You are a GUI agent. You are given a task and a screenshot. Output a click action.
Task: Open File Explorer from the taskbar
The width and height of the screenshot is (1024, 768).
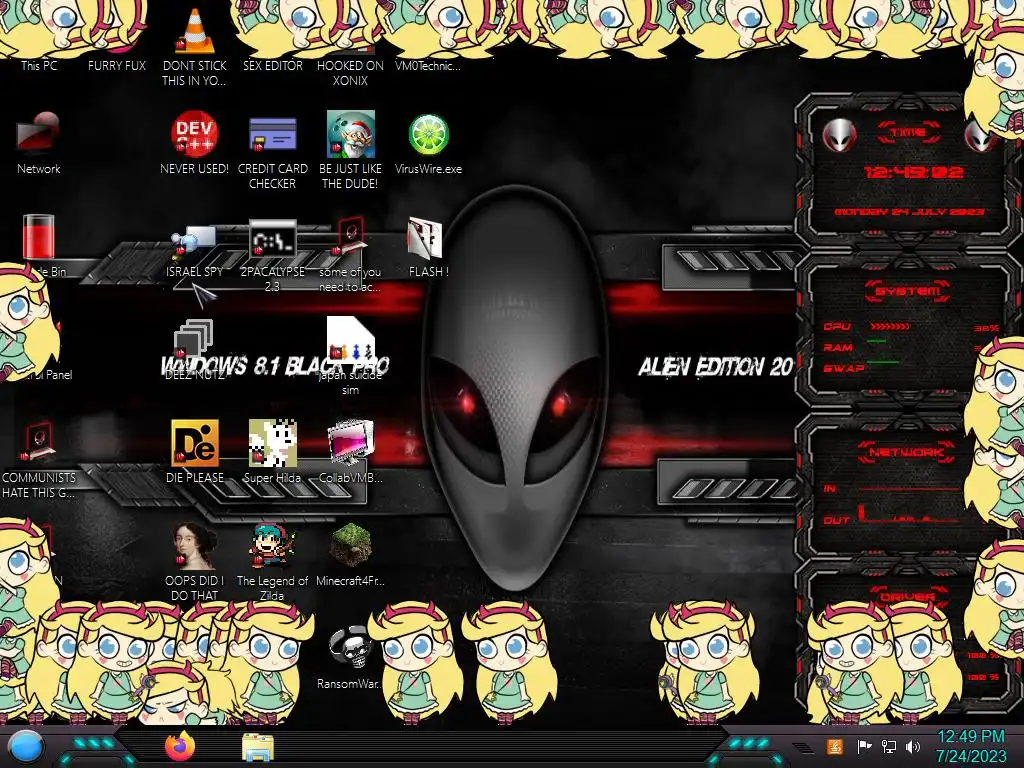tap(258, 747)
